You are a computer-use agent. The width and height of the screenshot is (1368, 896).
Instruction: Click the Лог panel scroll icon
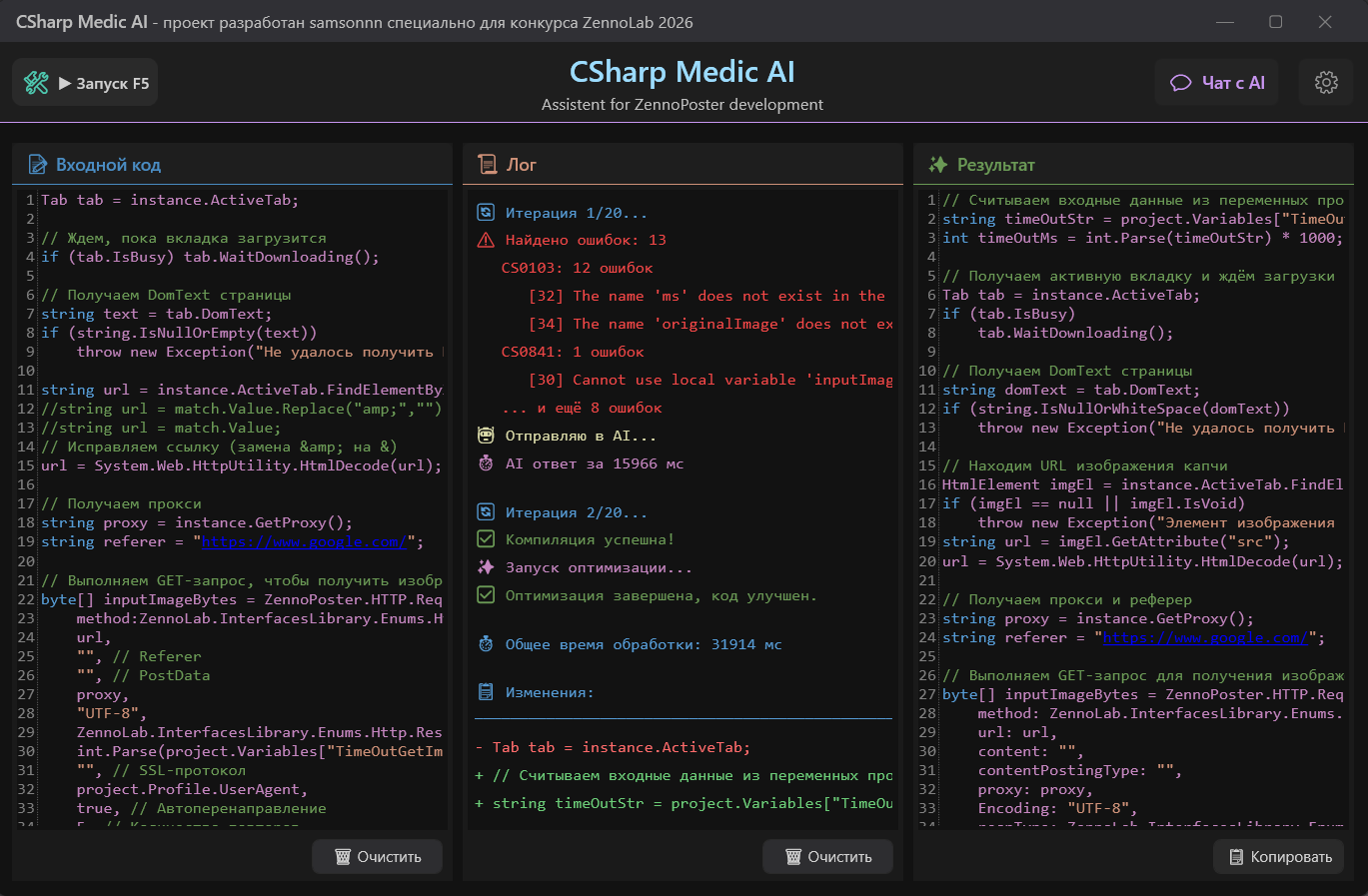click(488, 165)
